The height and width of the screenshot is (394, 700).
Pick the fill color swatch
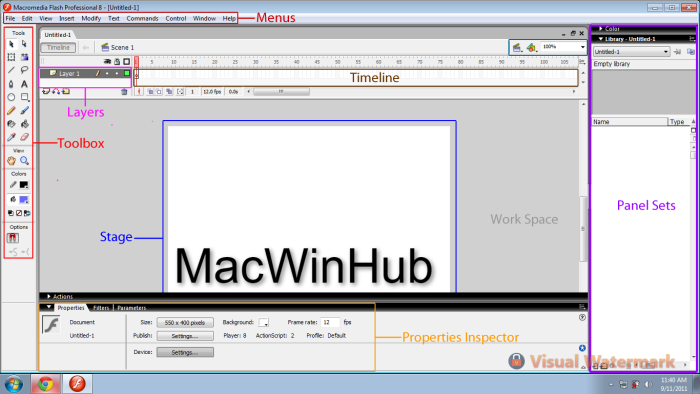24,199
